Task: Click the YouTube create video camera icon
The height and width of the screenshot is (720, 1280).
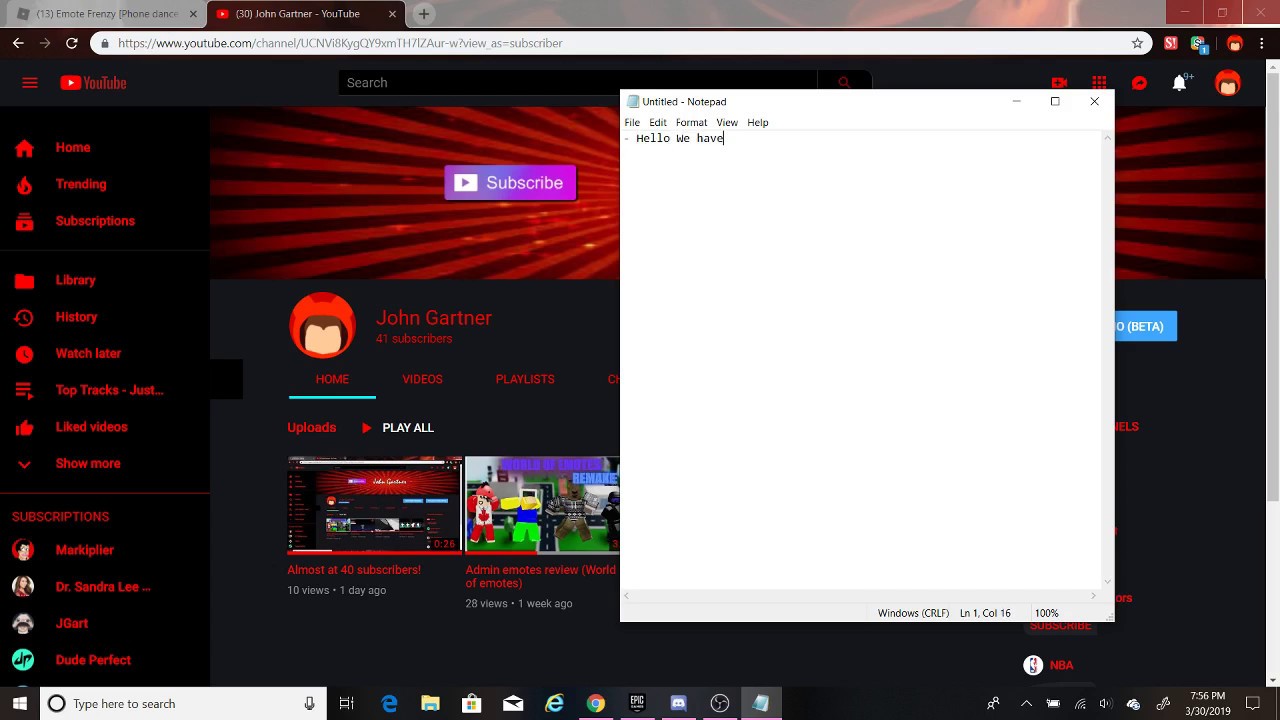Action: pyautogui.click(x=1059, y=83)
